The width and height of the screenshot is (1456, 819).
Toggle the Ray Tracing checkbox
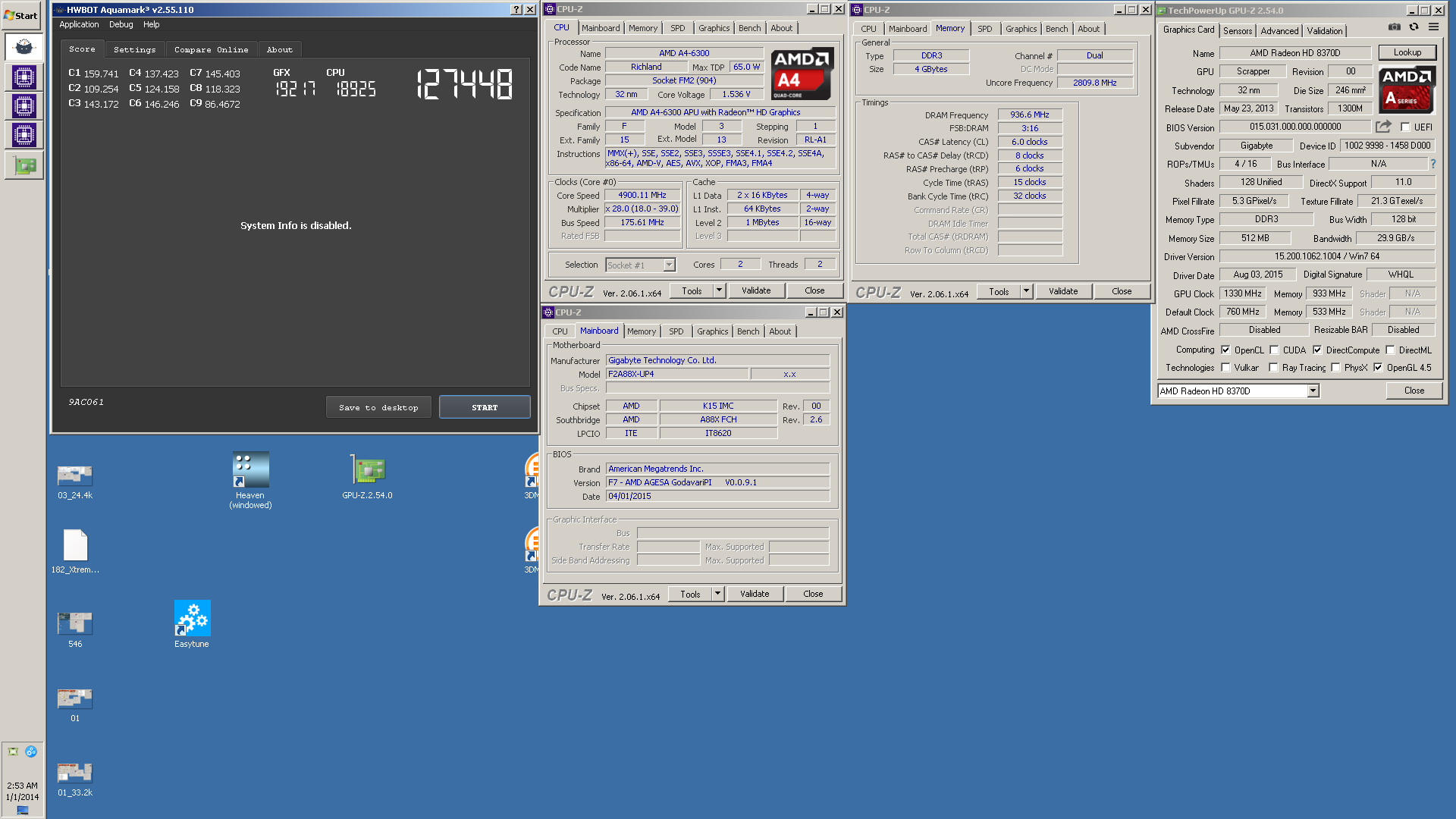[1274, 368]
